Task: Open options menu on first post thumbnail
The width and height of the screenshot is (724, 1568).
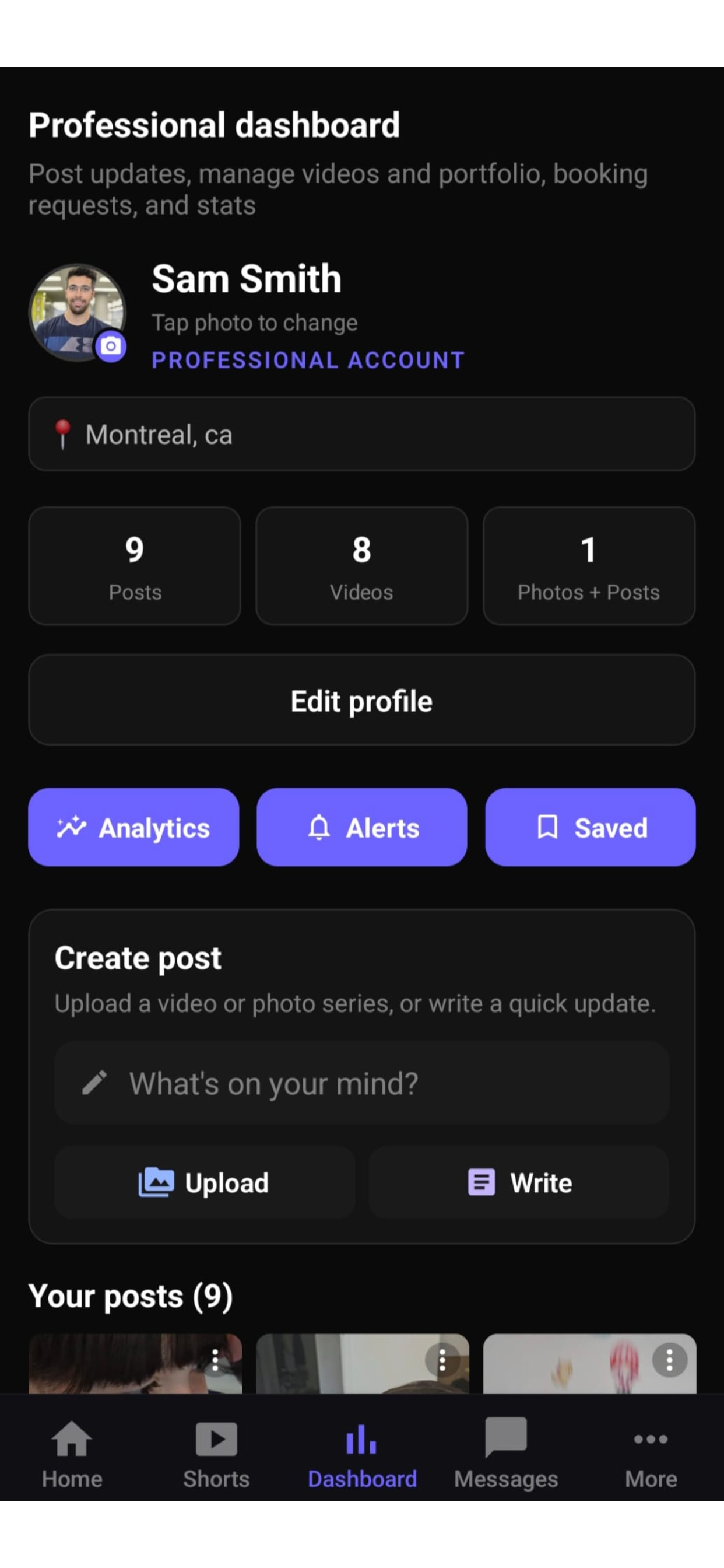Action: [x=215, y=1360]
